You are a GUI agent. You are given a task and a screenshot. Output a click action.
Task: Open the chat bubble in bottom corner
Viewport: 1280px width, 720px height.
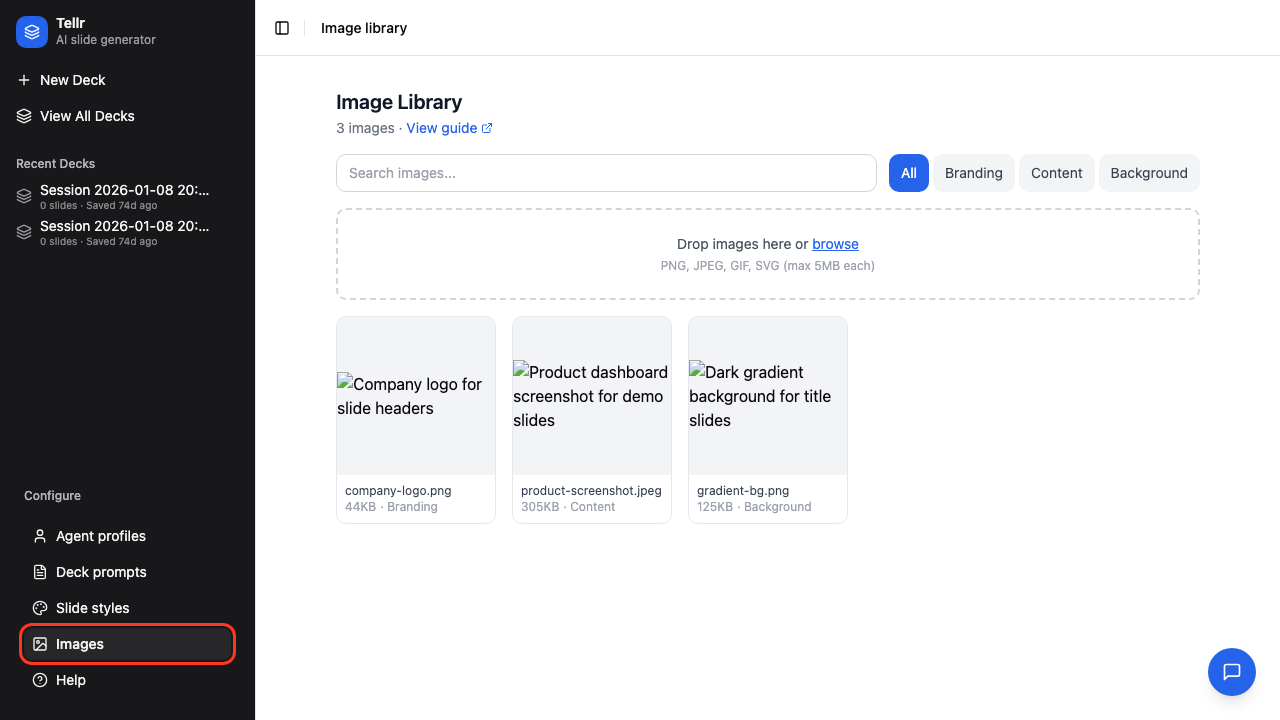coord(1231,671)
